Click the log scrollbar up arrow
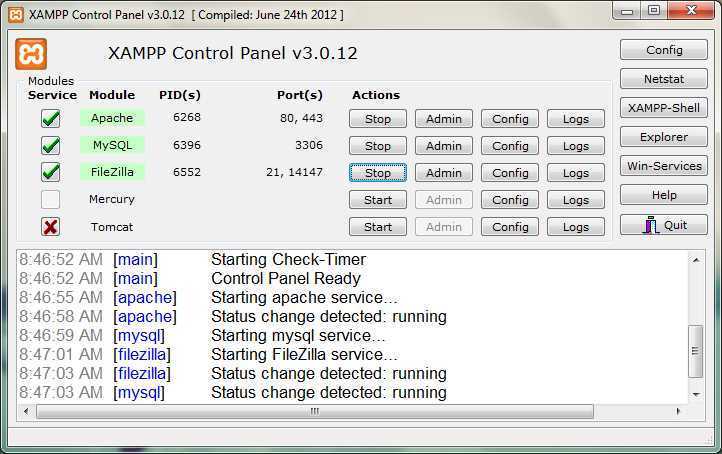The width and height of the screenshot is (722, 454). [696, 261]
